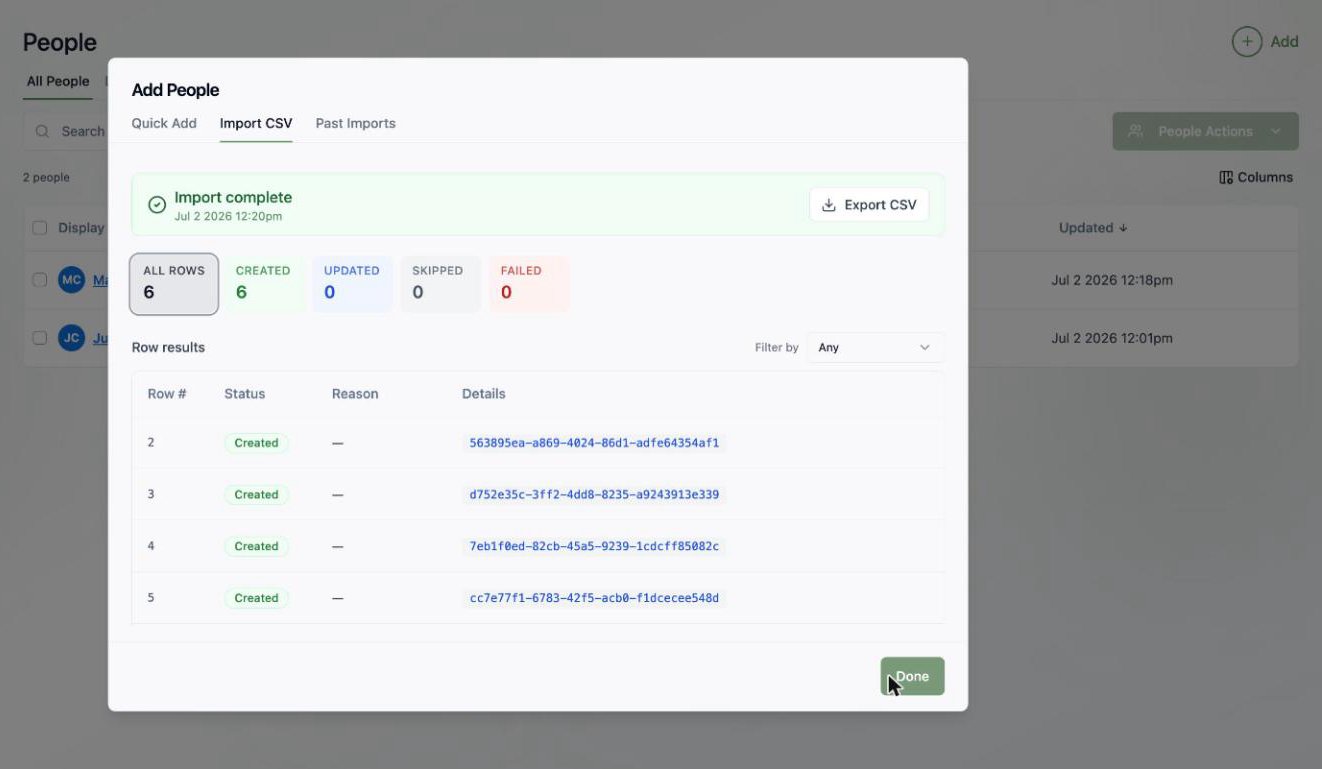Click the People search input field
This screenshot has width=1322, height=769.
65,131
